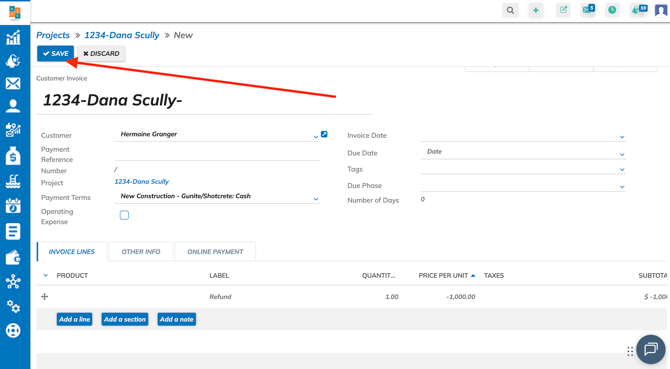Switch to the OTHER INFO tab

tap(141, 252)
